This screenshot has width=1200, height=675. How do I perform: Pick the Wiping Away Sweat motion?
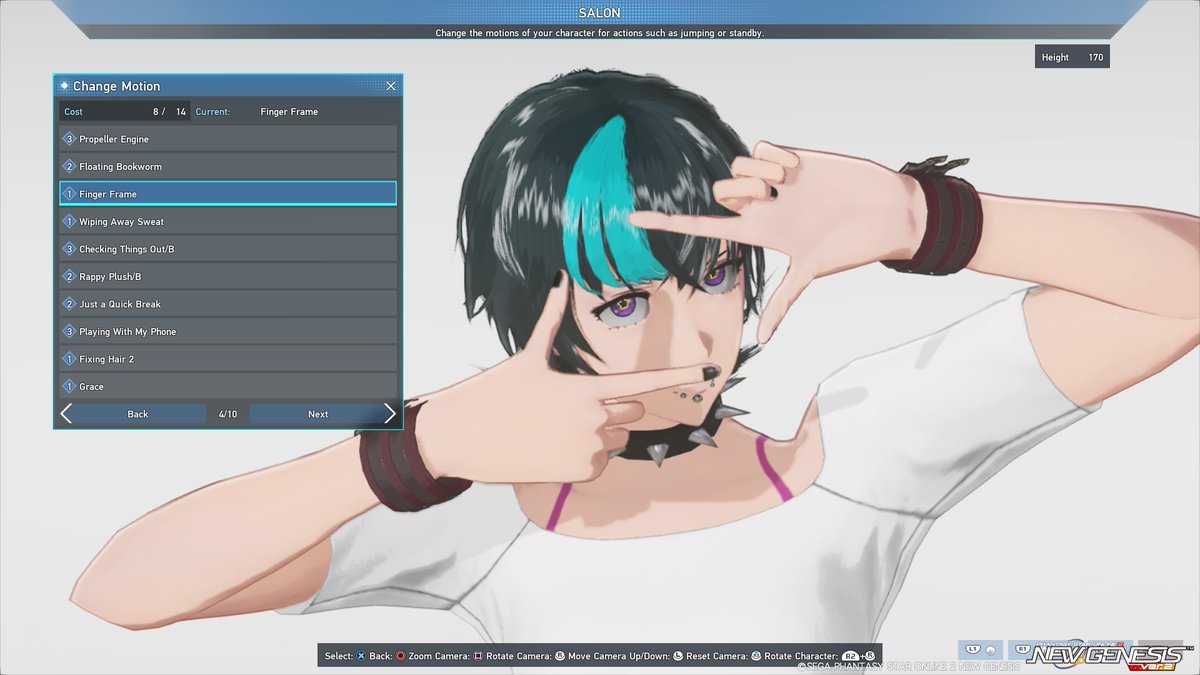[x=228, y=221]
